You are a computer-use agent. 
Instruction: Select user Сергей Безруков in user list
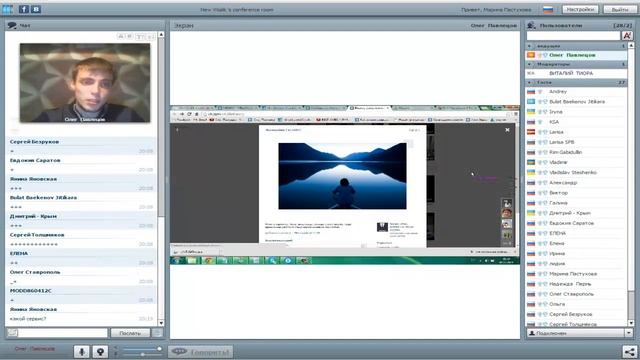point(576,314)
